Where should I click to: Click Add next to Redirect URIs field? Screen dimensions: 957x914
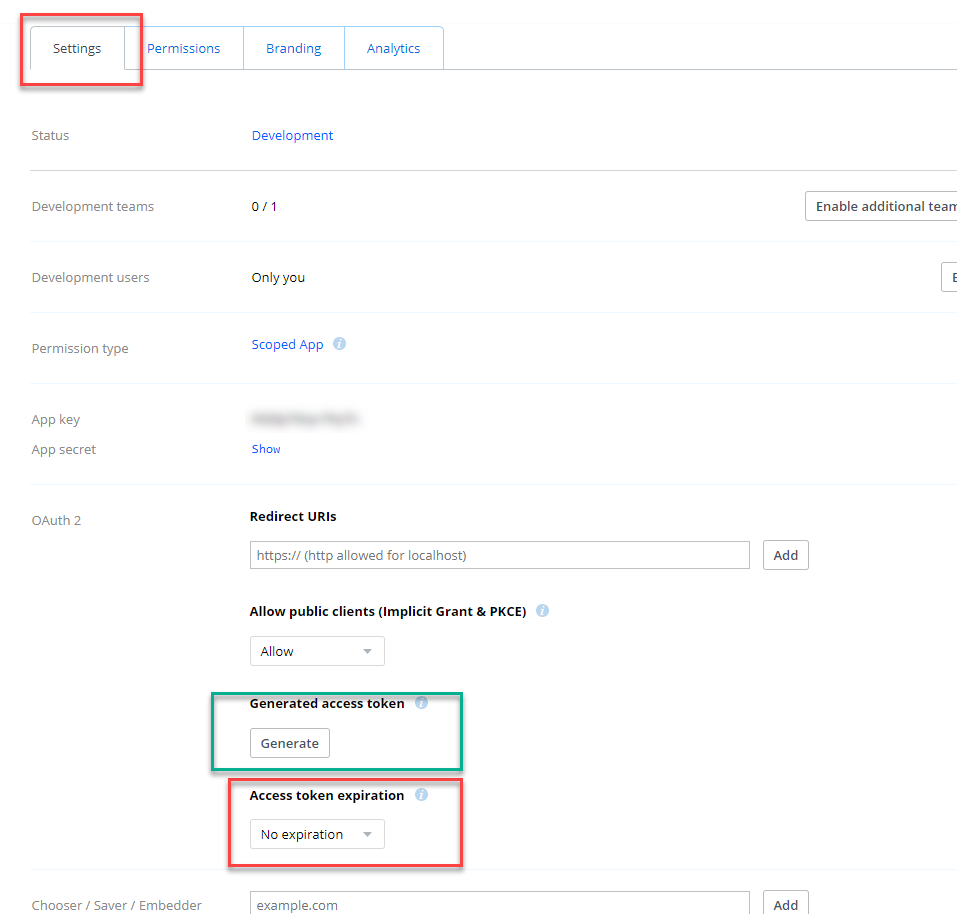point(785,555)
